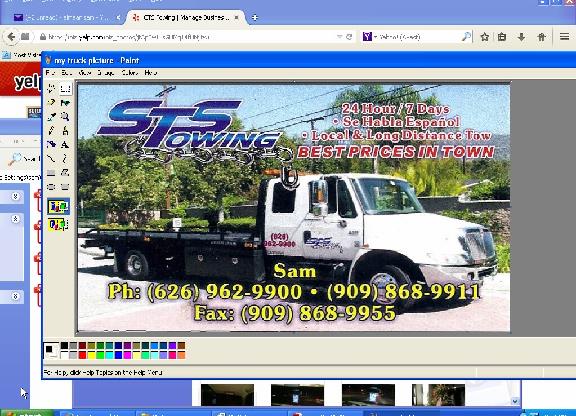Open Paint's Colors menu

tap(130, 73)
